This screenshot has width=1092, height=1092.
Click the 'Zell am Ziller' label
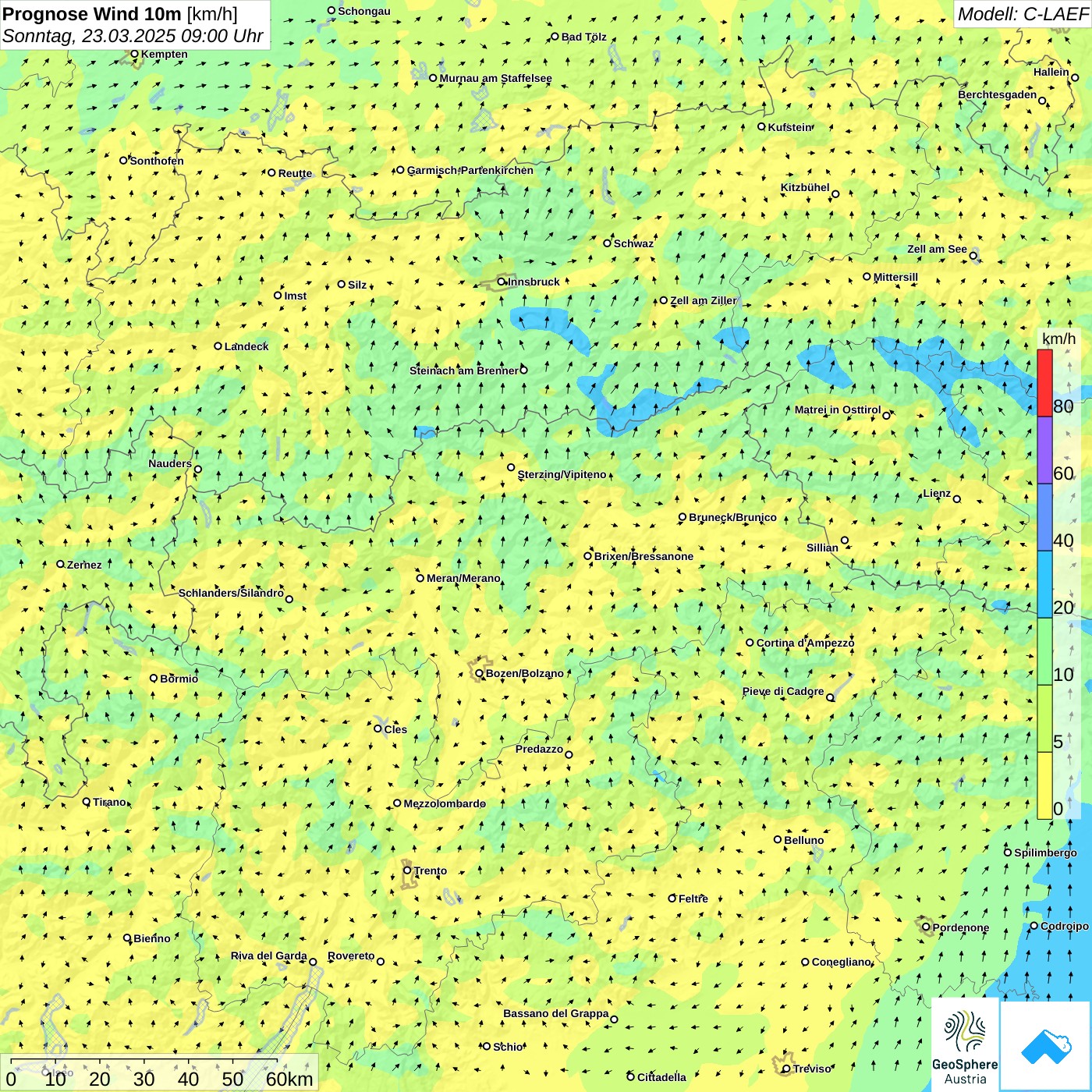coord(703,300)
